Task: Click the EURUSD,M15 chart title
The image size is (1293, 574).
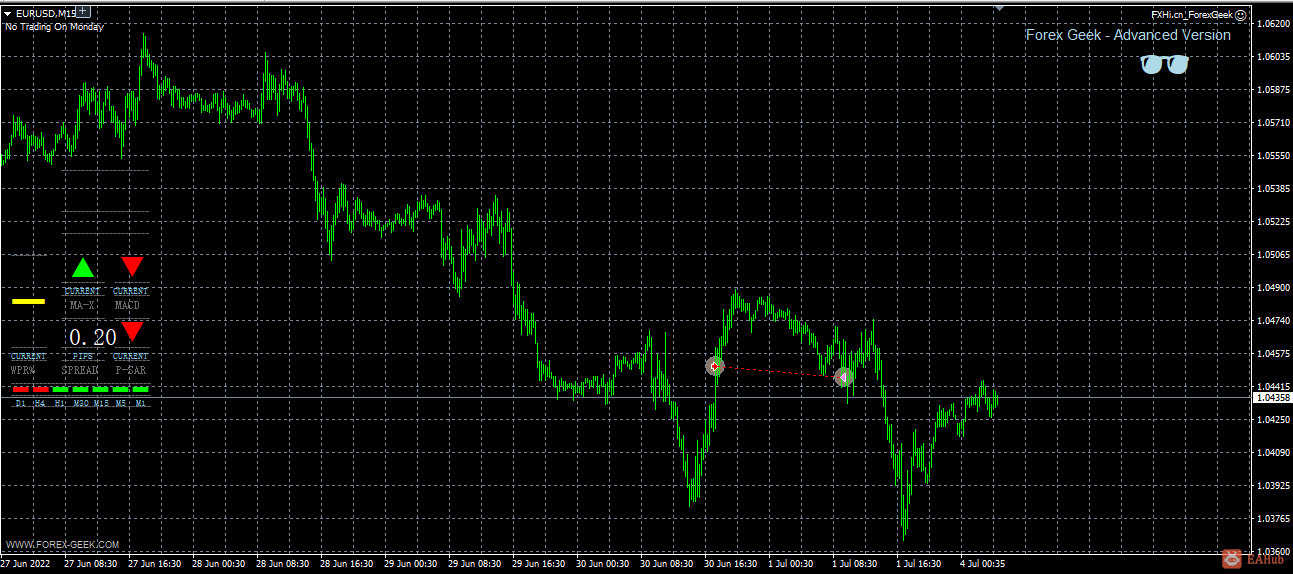Action: click(x=45, y=13)
